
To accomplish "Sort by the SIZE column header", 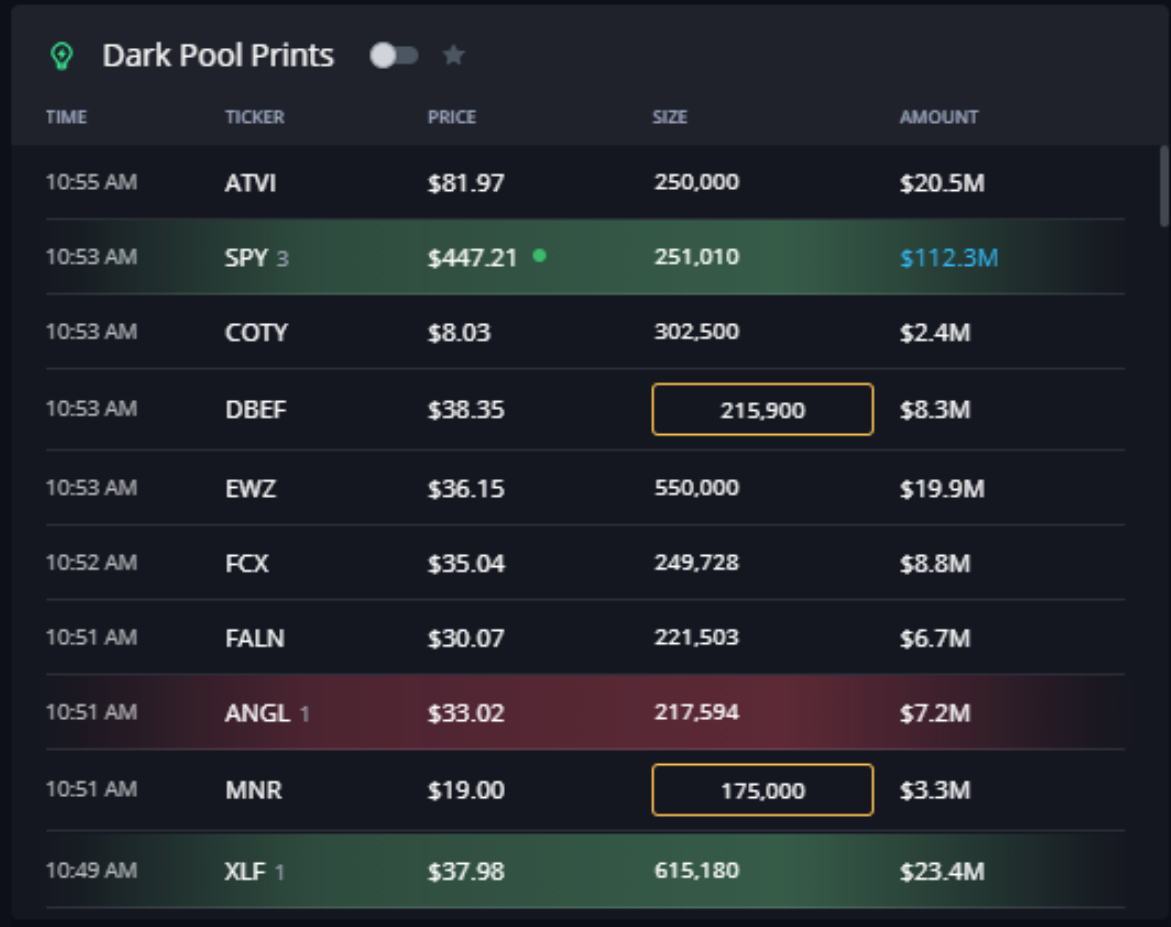I will 670,117.
